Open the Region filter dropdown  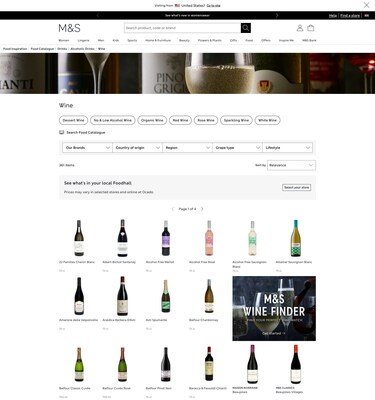[187, 147]
